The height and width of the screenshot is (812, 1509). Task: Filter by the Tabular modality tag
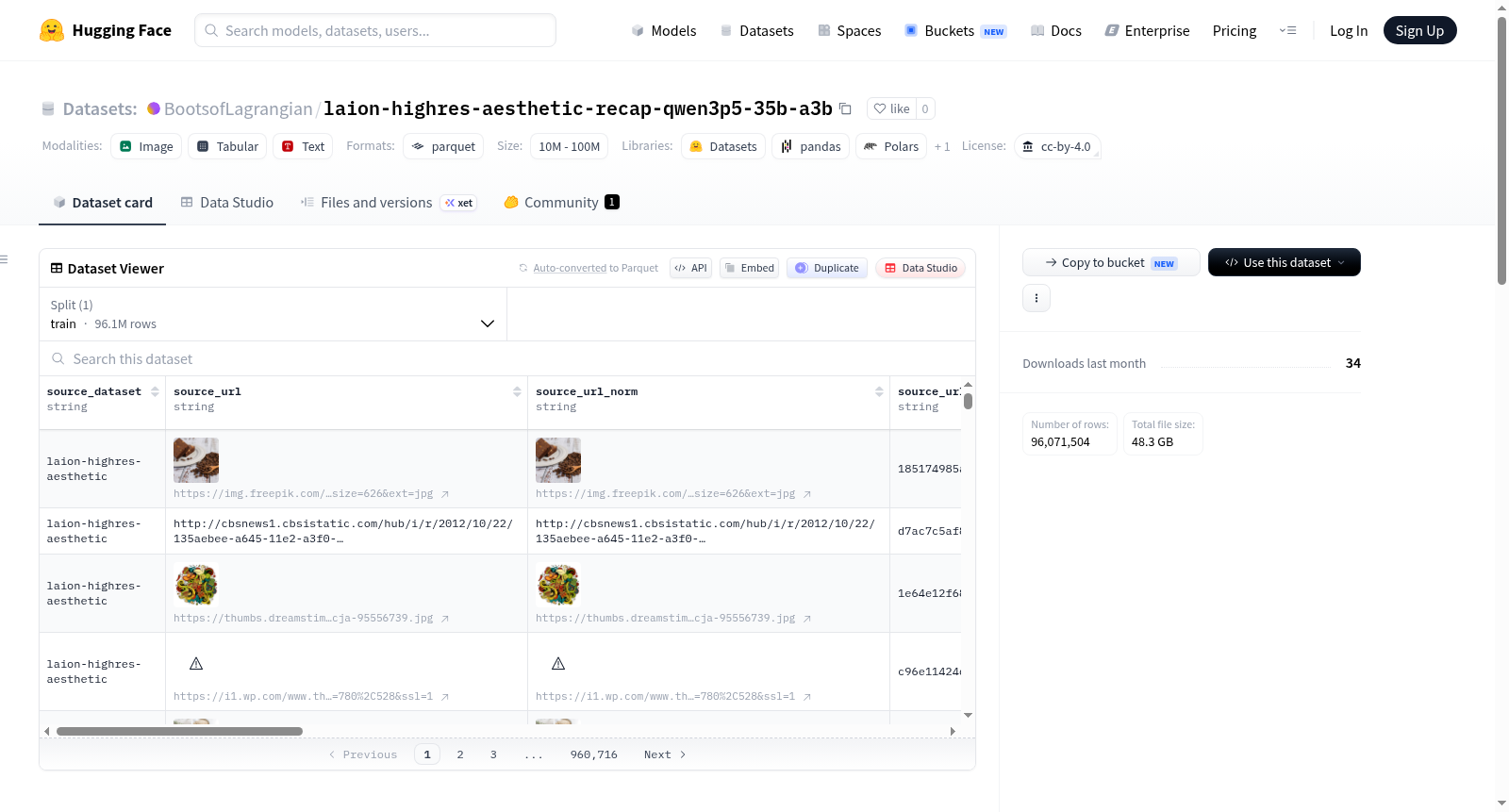tap(227, 146)
